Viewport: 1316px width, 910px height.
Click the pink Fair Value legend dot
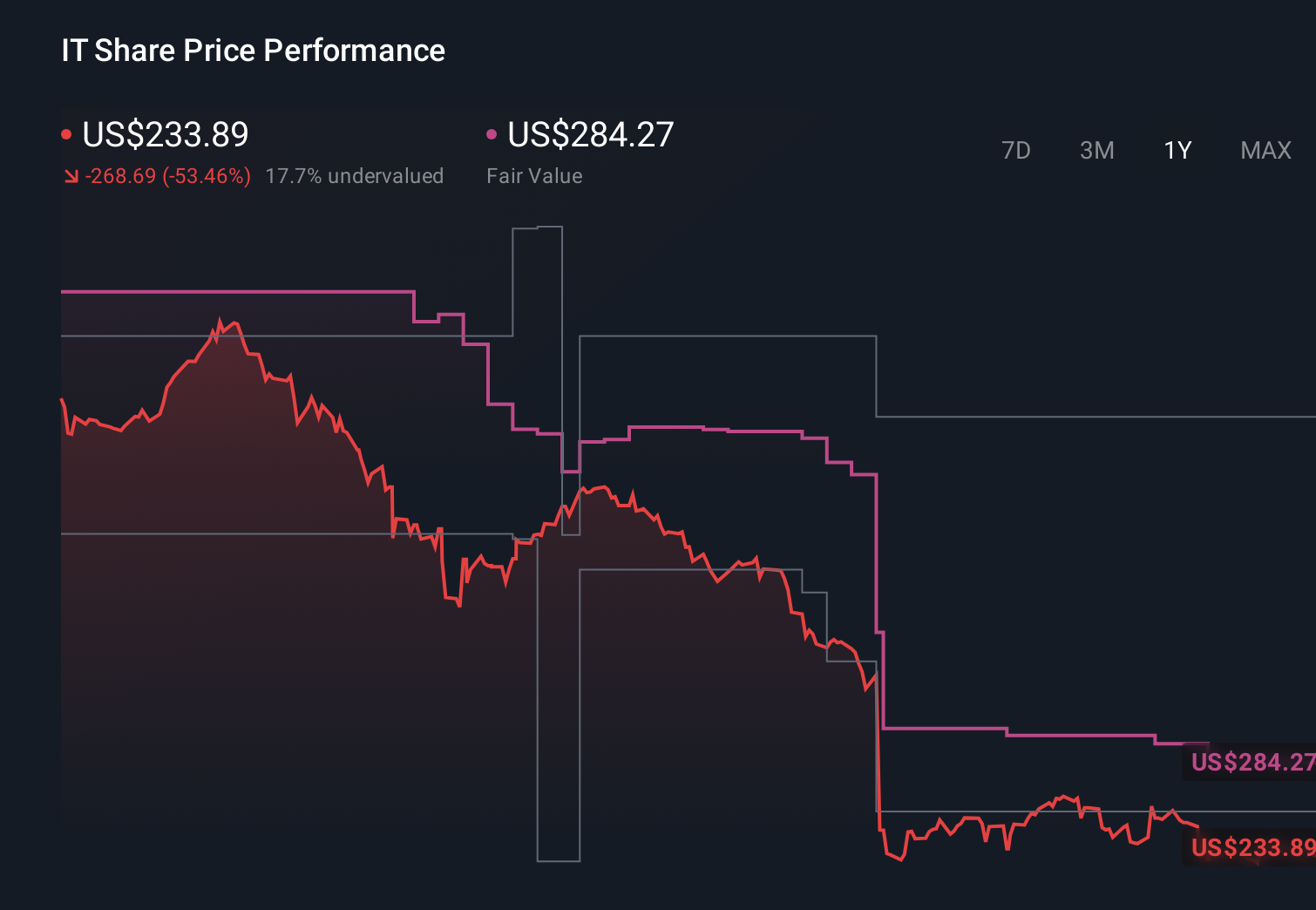click(x=492, y=133)
